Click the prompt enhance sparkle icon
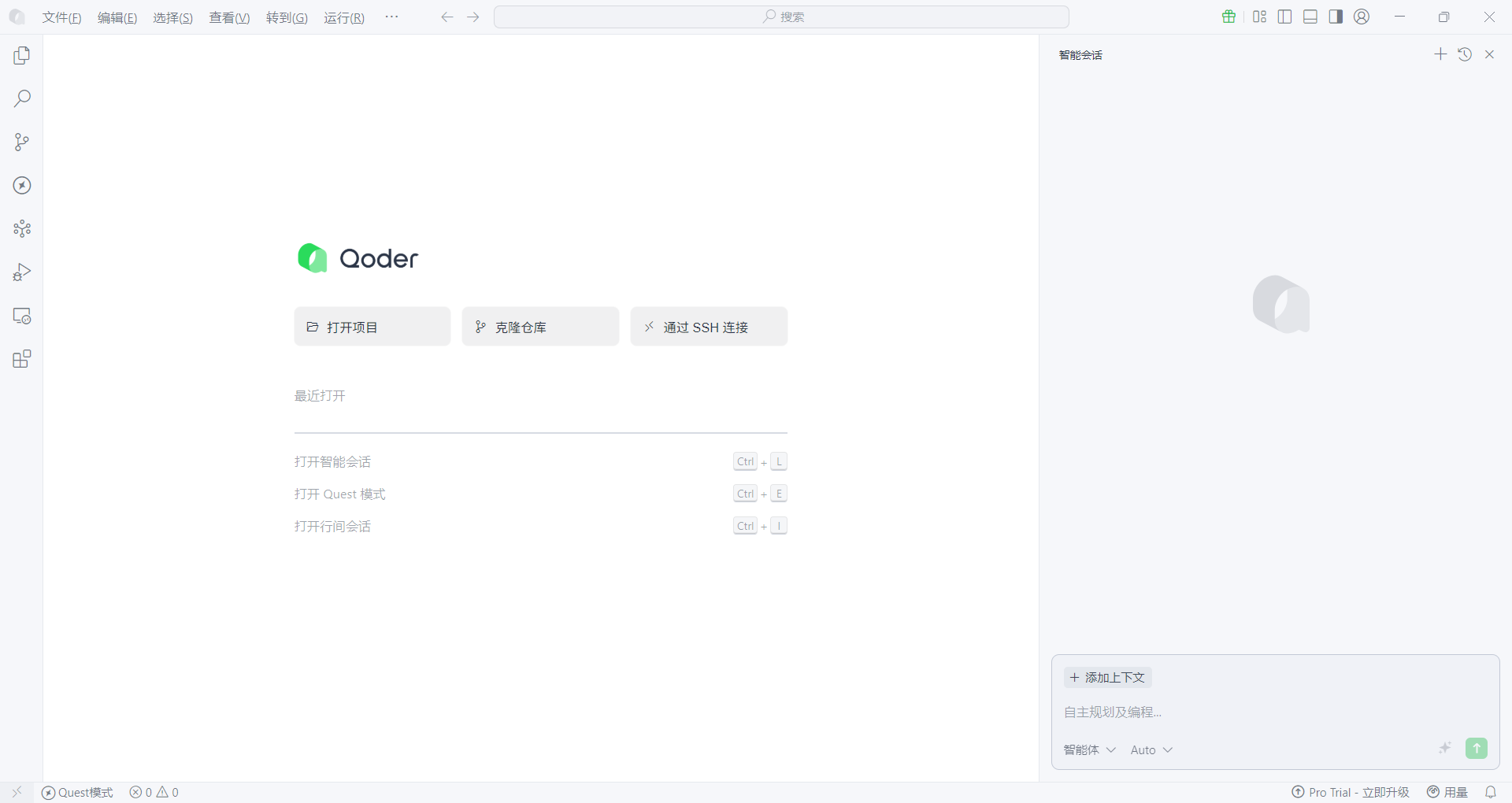The width and height of the screenshot is (1512, 803). (x=1445, y=748)
